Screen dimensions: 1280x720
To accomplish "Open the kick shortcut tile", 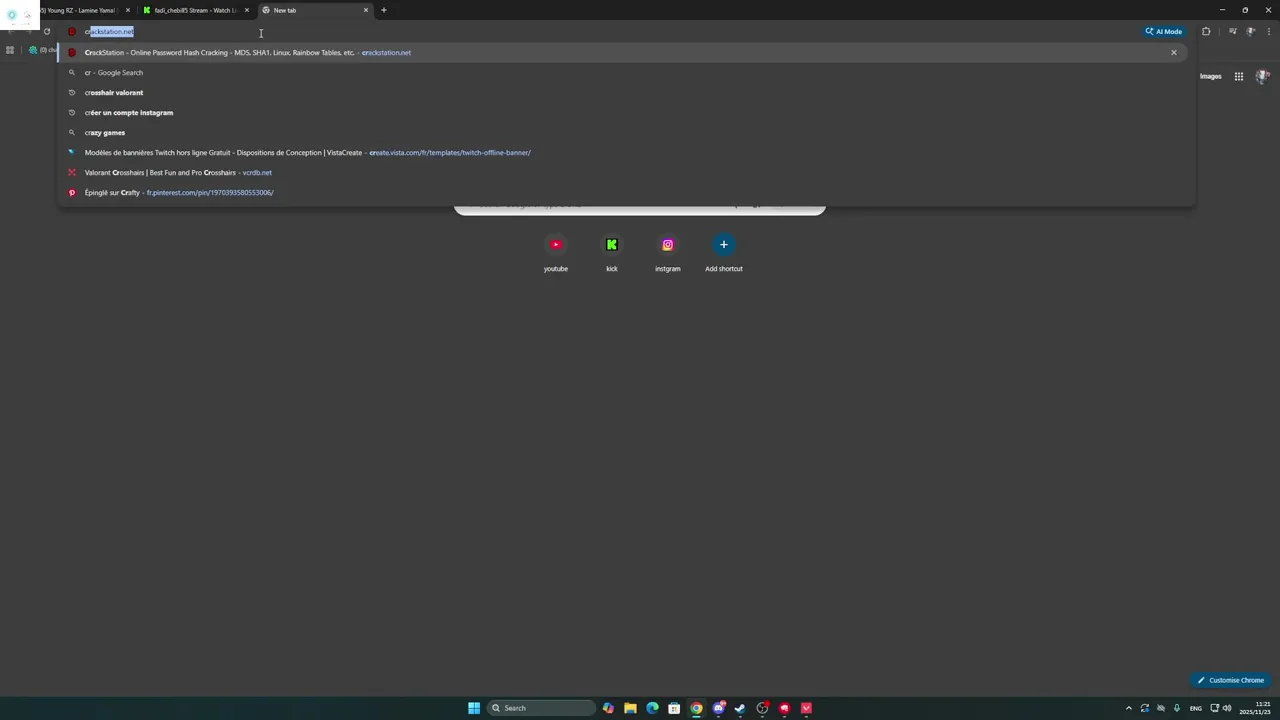I will 612,251.
